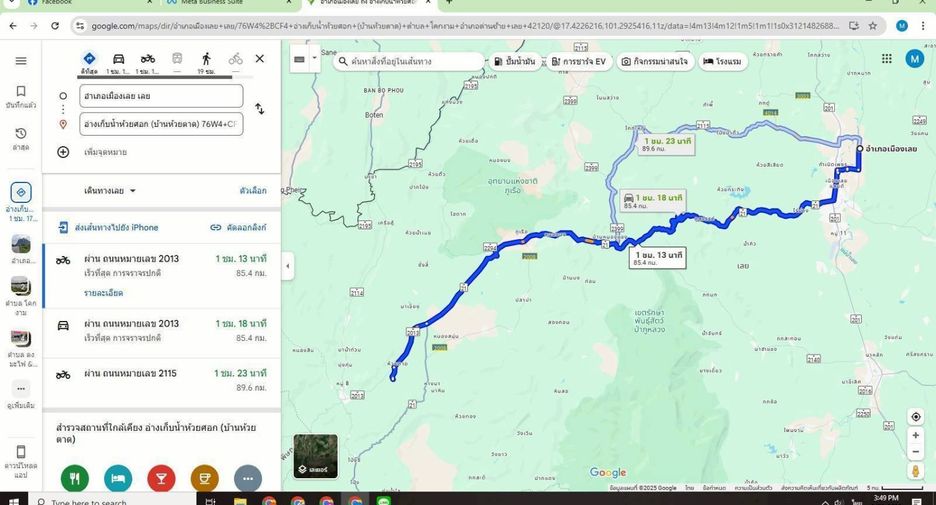Viewport: 936px width, 505px height.
Task: Open Google apps grid
Action: 887,58
